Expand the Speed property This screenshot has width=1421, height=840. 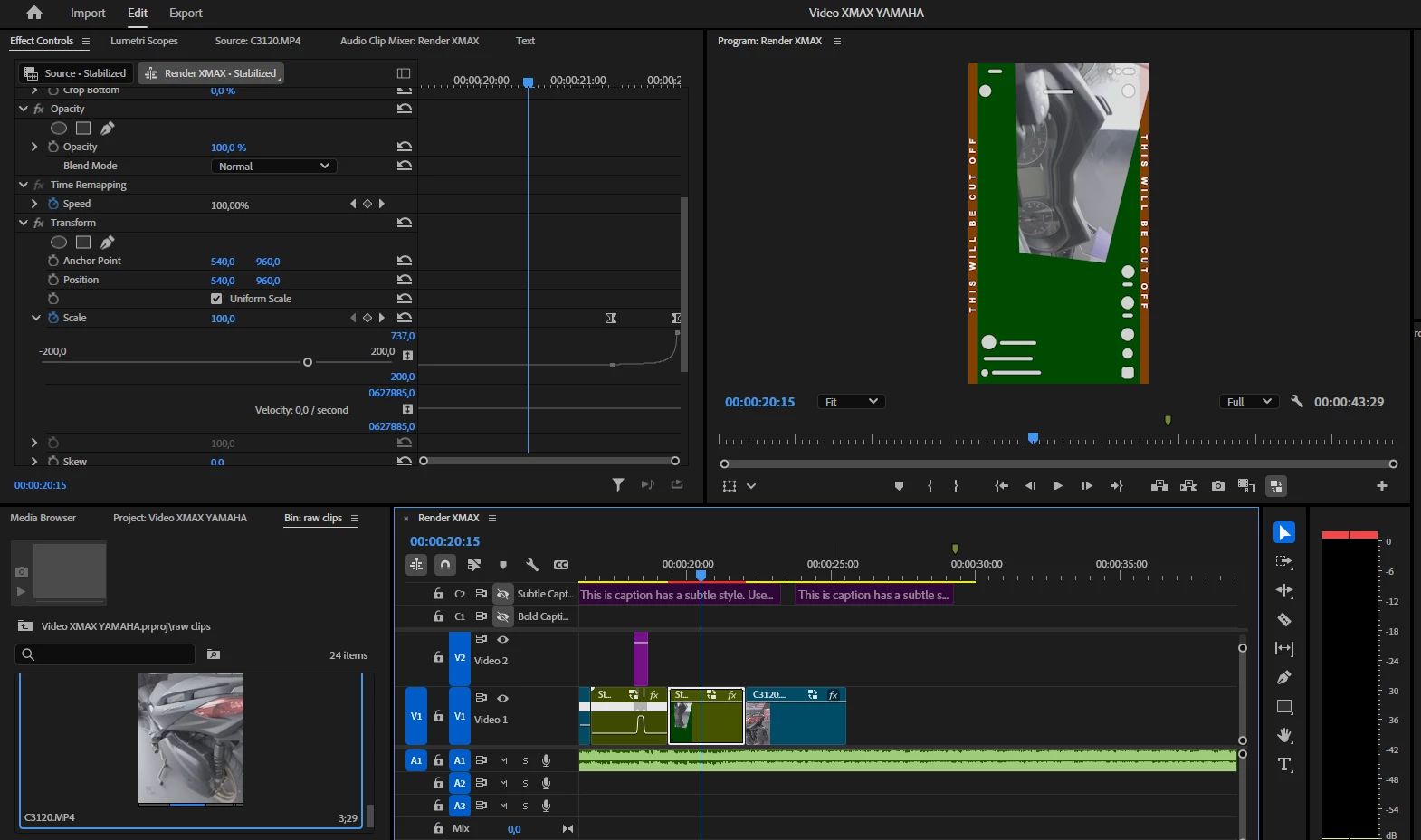(x=34, y=204)
